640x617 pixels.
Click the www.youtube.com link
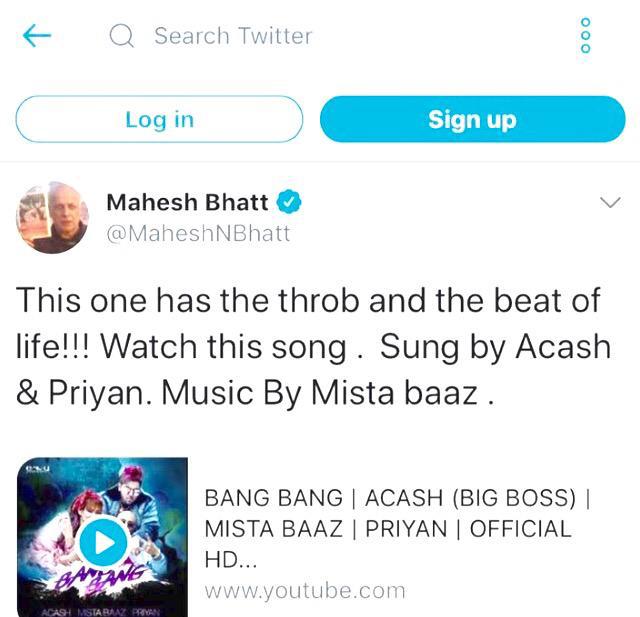(x=305, y=591)
